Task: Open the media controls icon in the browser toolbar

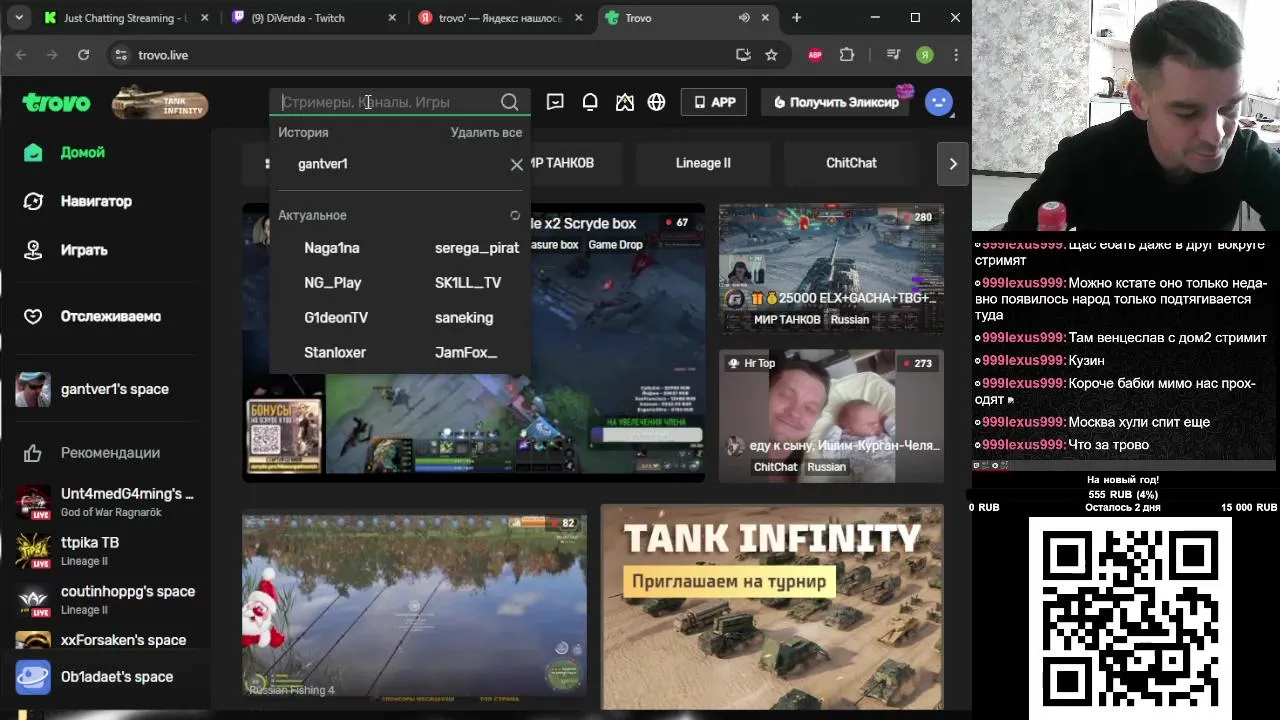Action: [x=894, y=55]
